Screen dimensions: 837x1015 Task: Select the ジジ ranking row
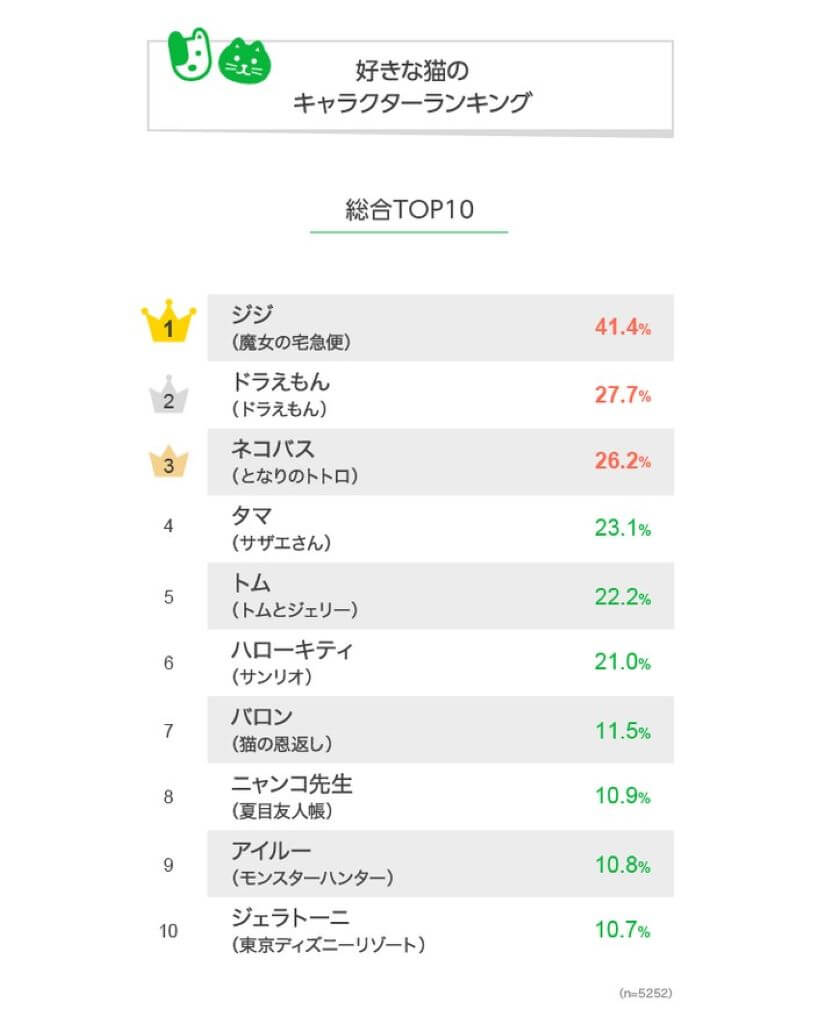pyautogui.click(x=440, y=327)
